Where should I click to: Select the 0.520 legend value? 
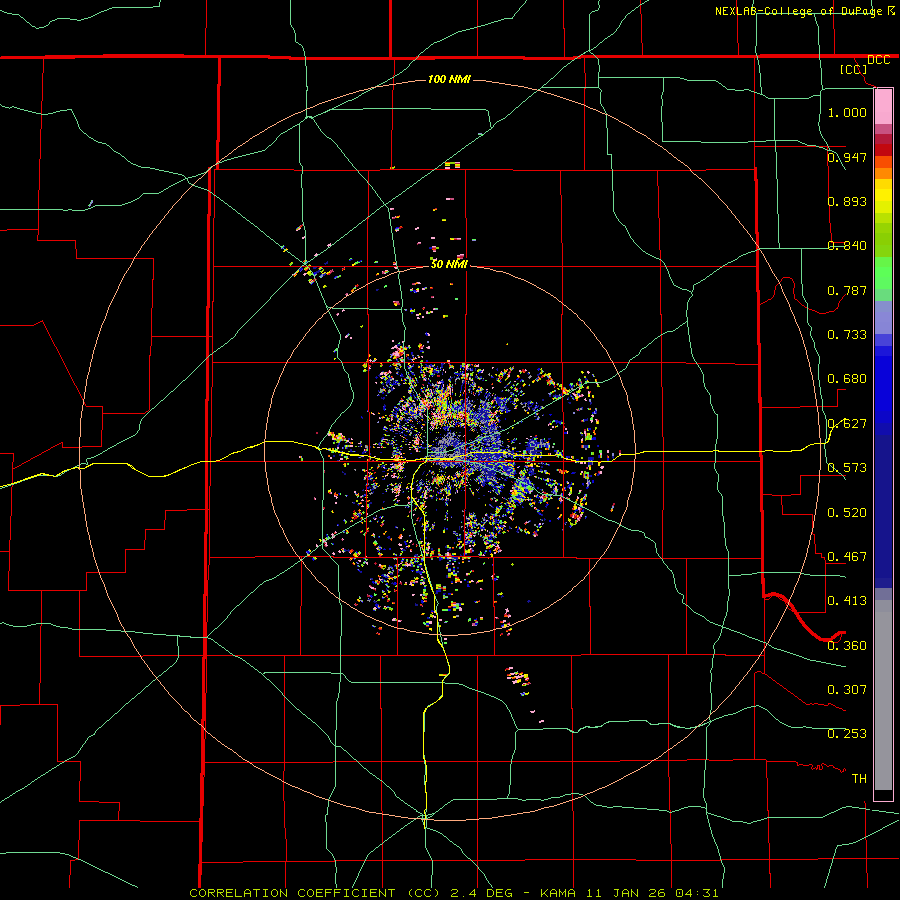coord(847,513)
